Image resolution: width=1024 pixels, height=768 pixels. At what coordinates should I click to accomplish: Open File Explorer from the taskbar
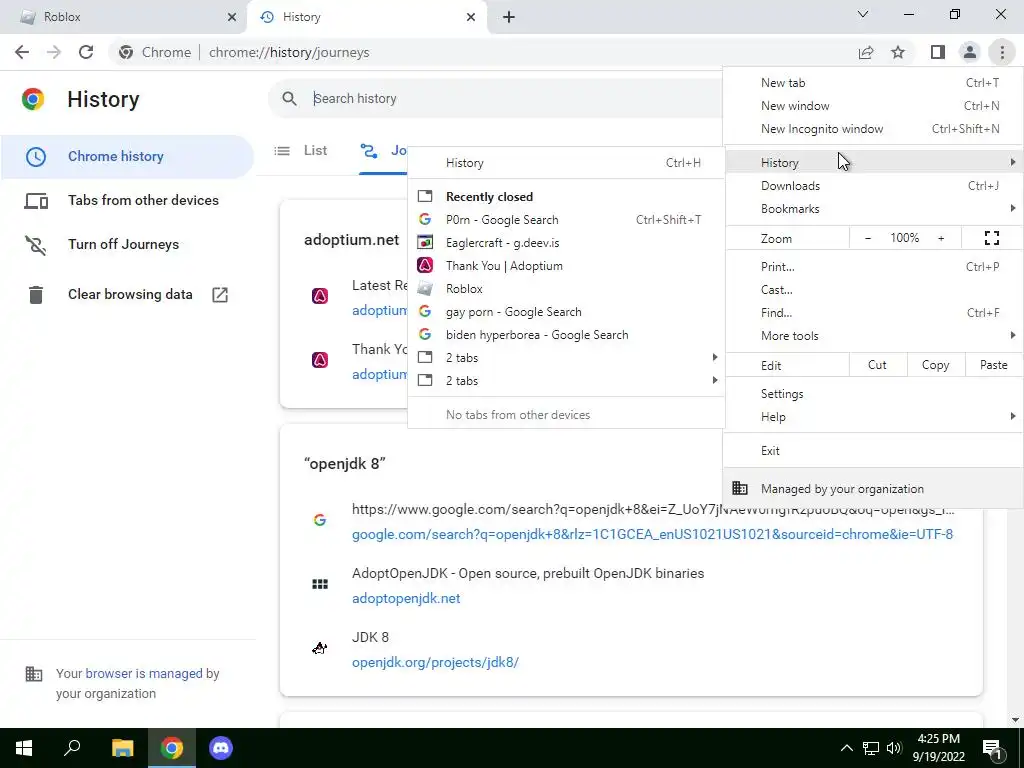(x=122, y=748)
